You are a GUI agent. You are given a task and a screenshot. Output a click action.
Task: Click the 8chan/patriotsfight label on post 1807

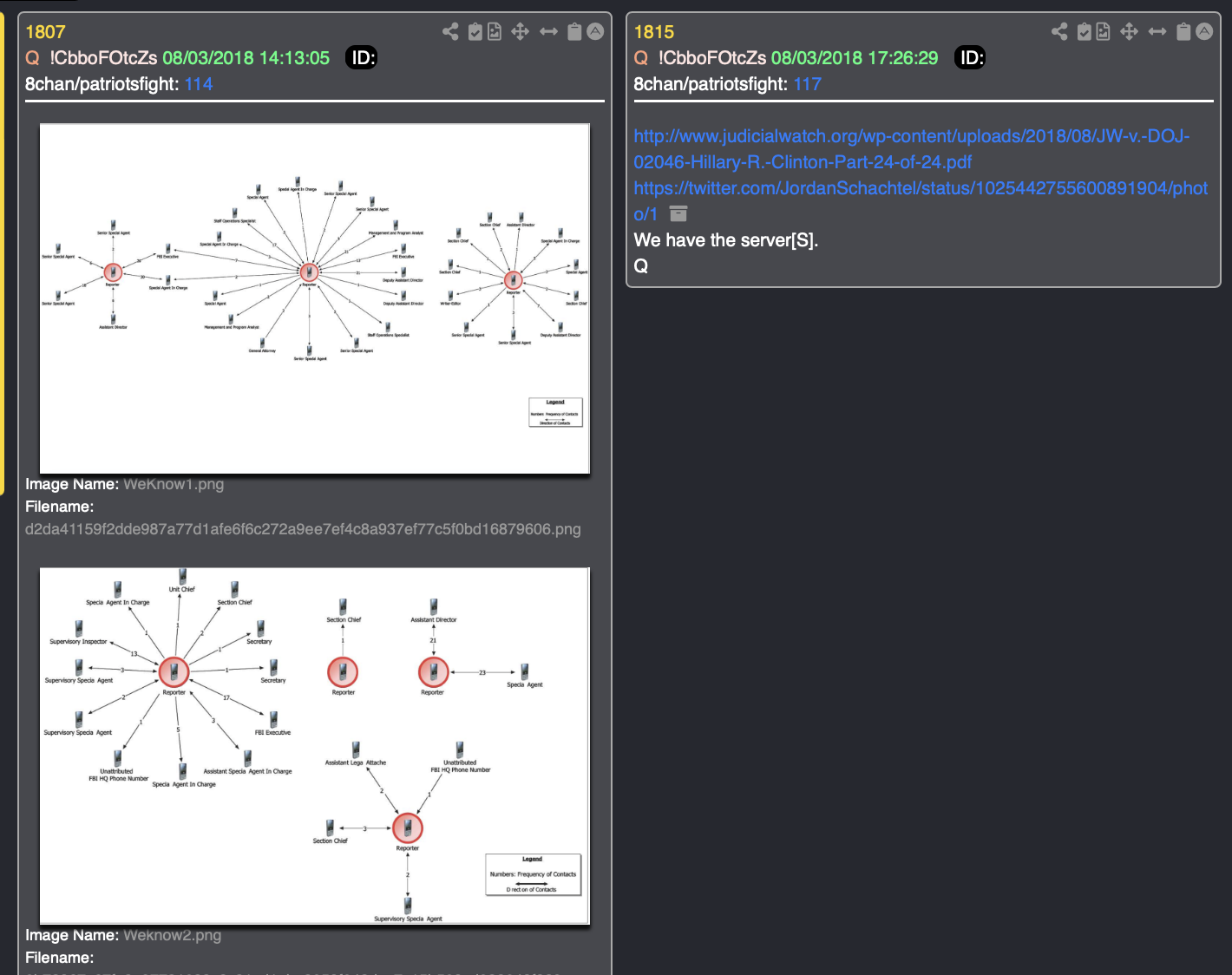pos(102,84)
